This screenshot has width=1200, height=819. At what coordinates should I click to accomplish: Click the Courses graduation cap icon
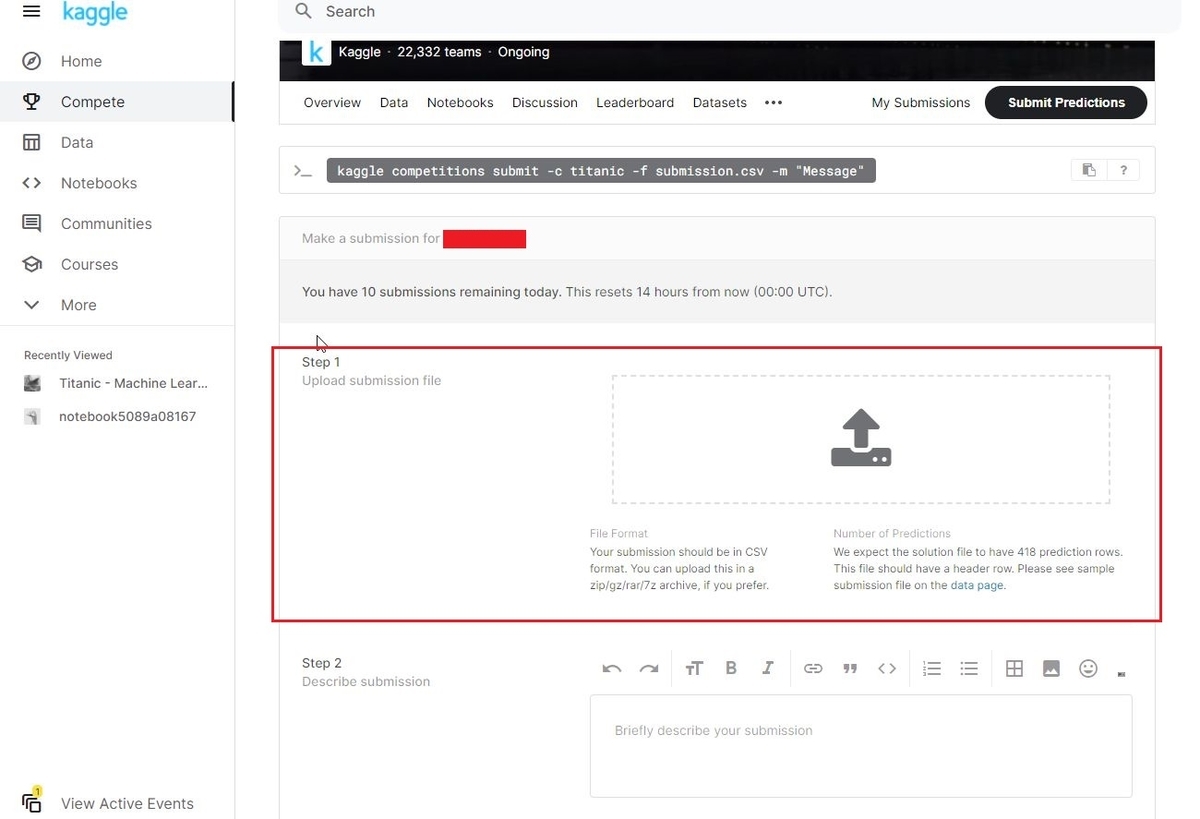tap(32, 265)
